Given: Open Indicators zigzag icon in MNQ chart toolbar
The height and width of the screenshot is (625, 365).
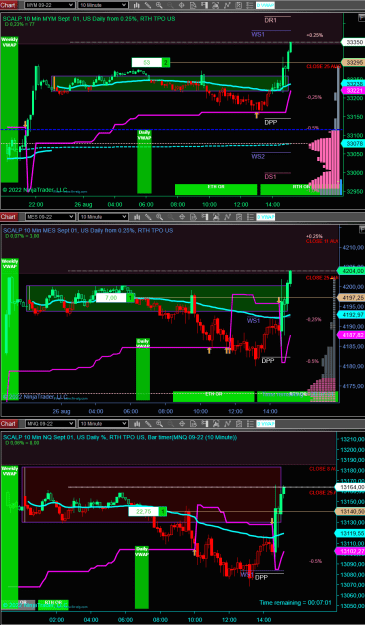Looking at the screenshot, I should pos(227,423).
